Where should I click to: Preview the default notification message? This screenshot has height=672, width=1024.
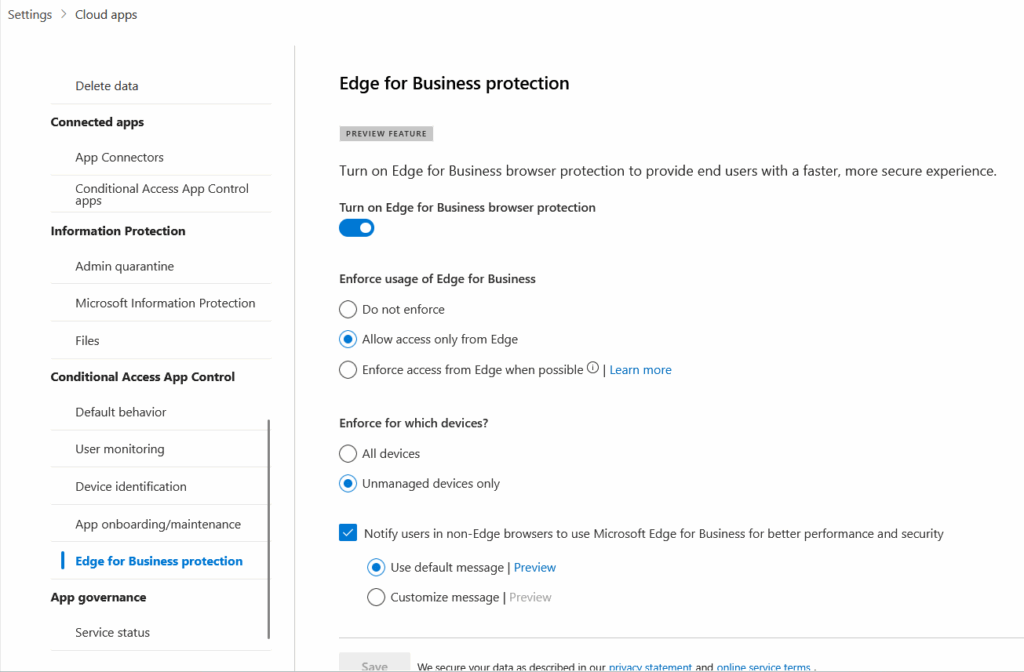(x=535, y=568)
